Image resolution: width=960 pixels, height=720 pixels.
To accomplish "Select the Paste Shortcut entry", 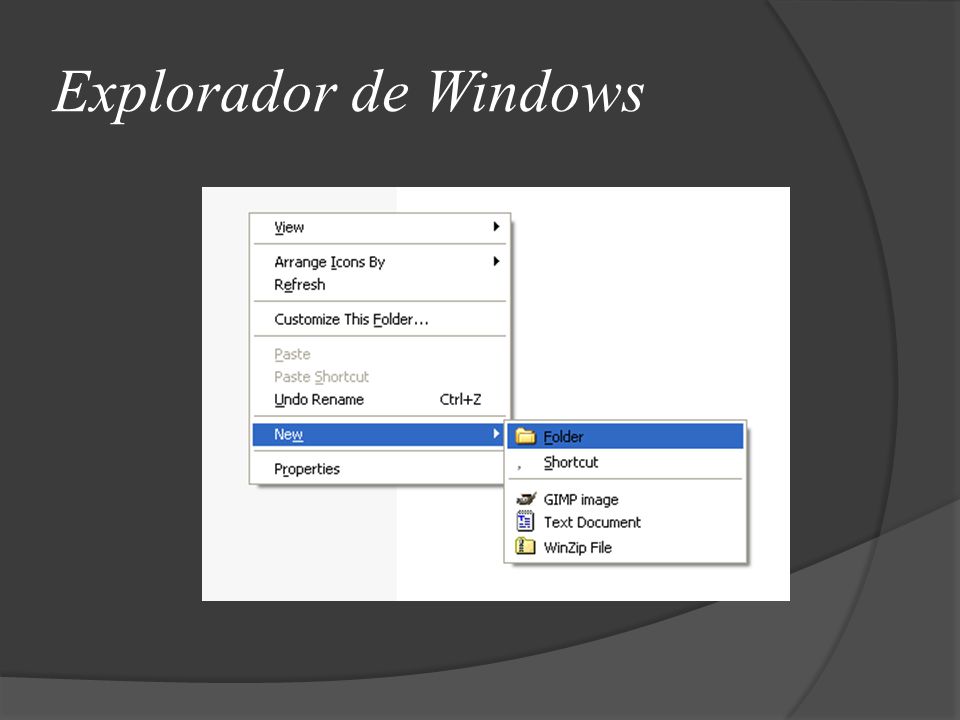I will click(380, 377).
